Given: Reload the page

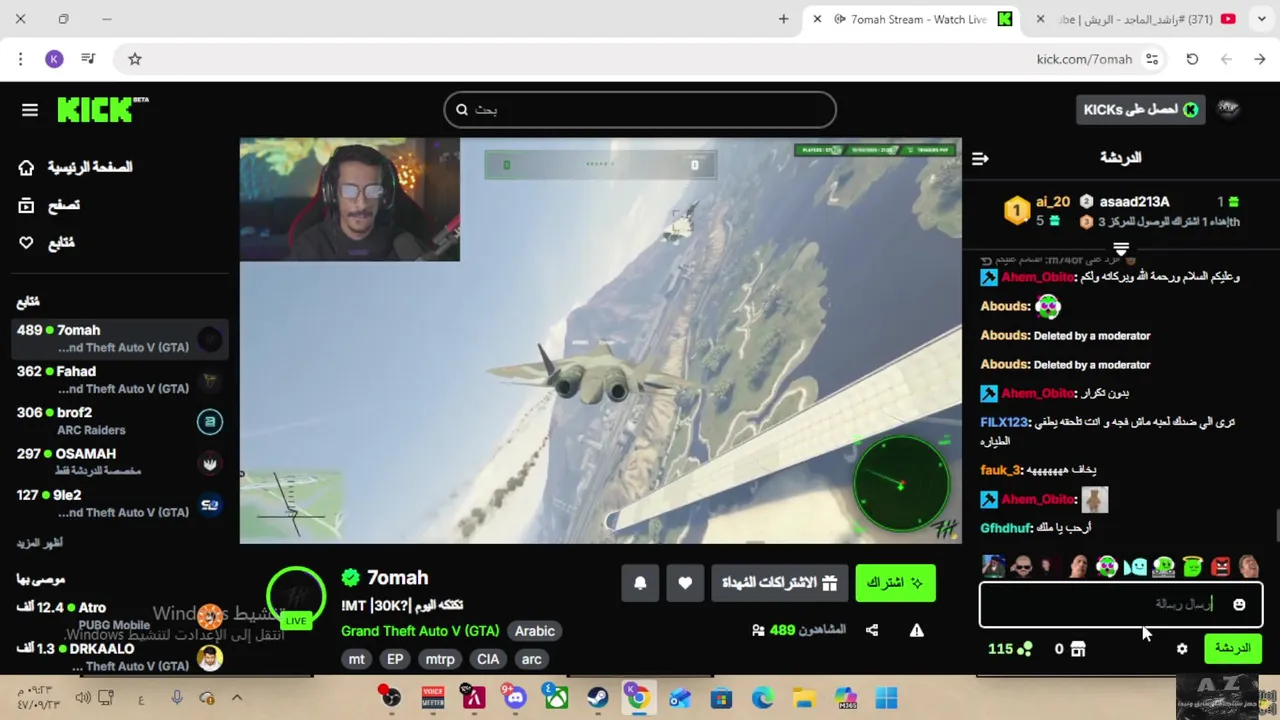Looking at the screenshot, I should pyautogui.click(x=1192, y=59).
